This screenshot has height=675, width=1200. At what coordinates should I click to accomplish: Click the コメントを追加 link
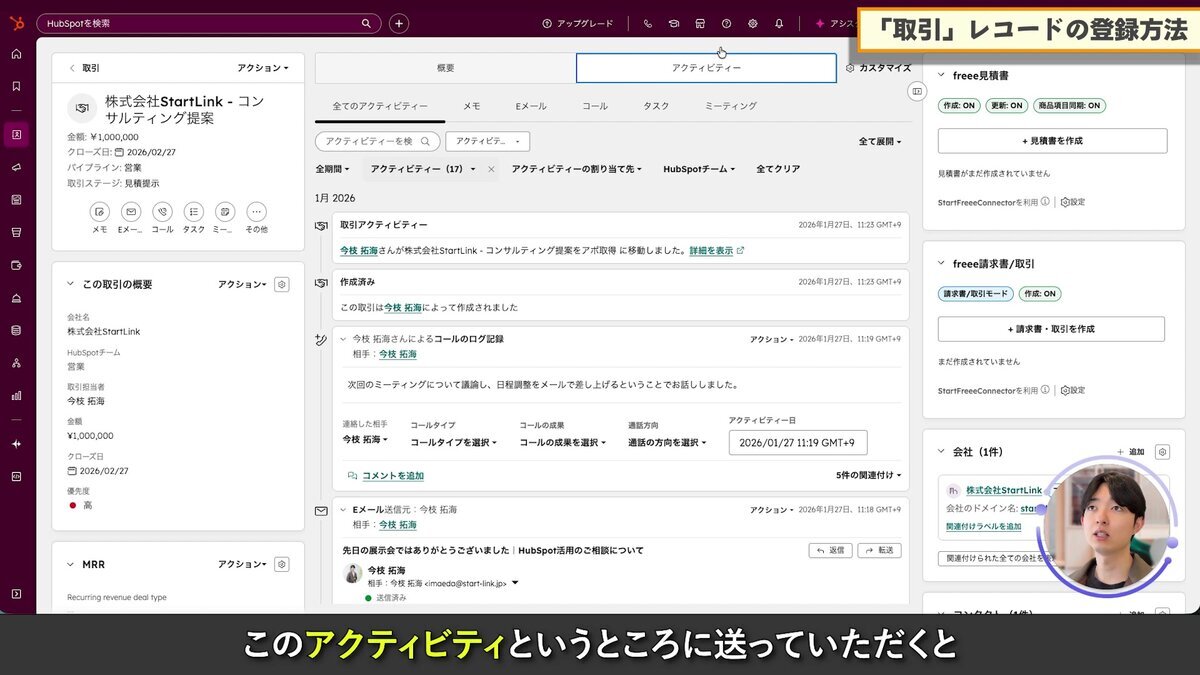392,476
